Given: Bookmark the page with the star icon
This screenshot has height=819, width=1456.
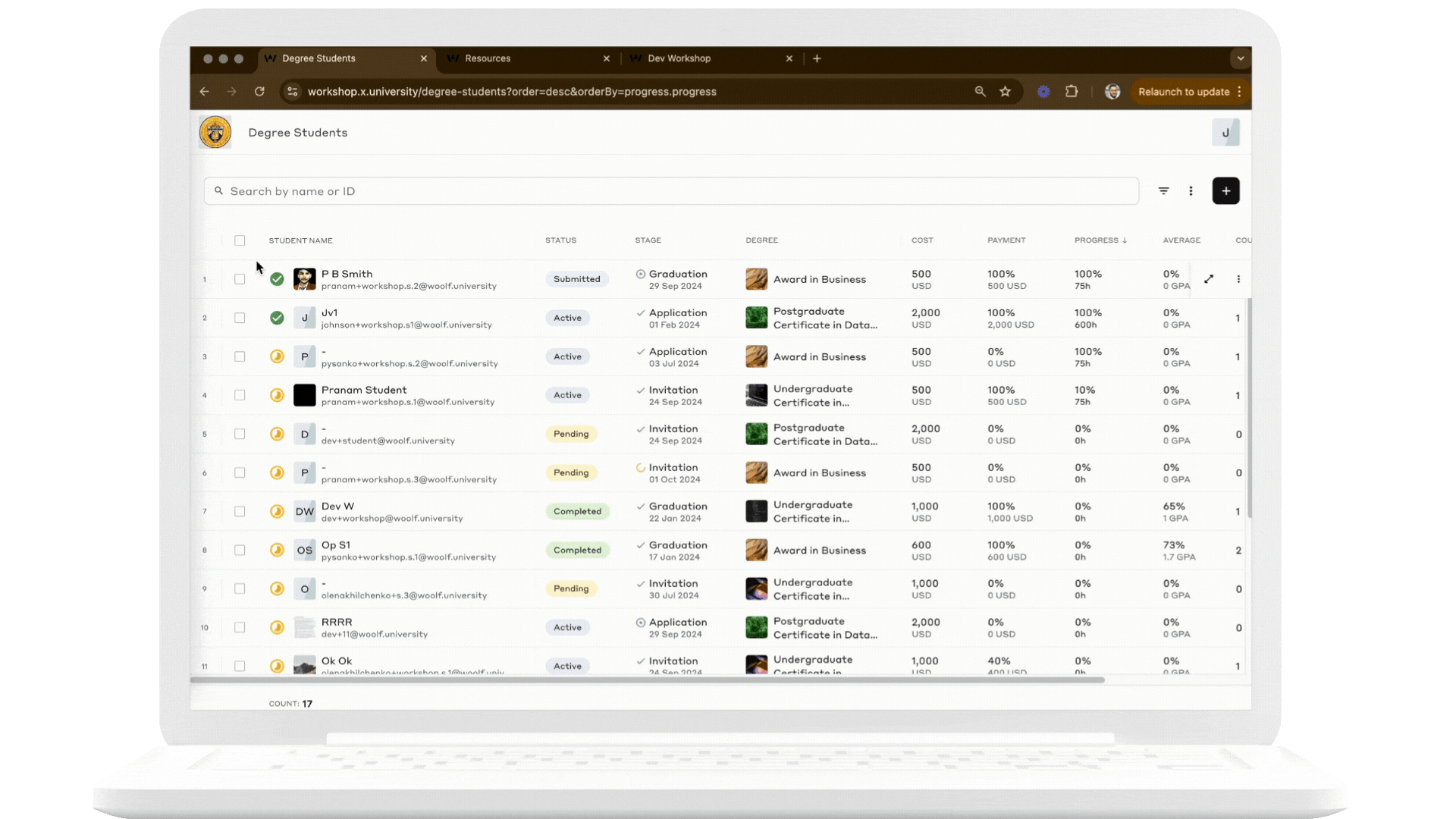Looking at the screenshot, I should [x=1005, y=92].
